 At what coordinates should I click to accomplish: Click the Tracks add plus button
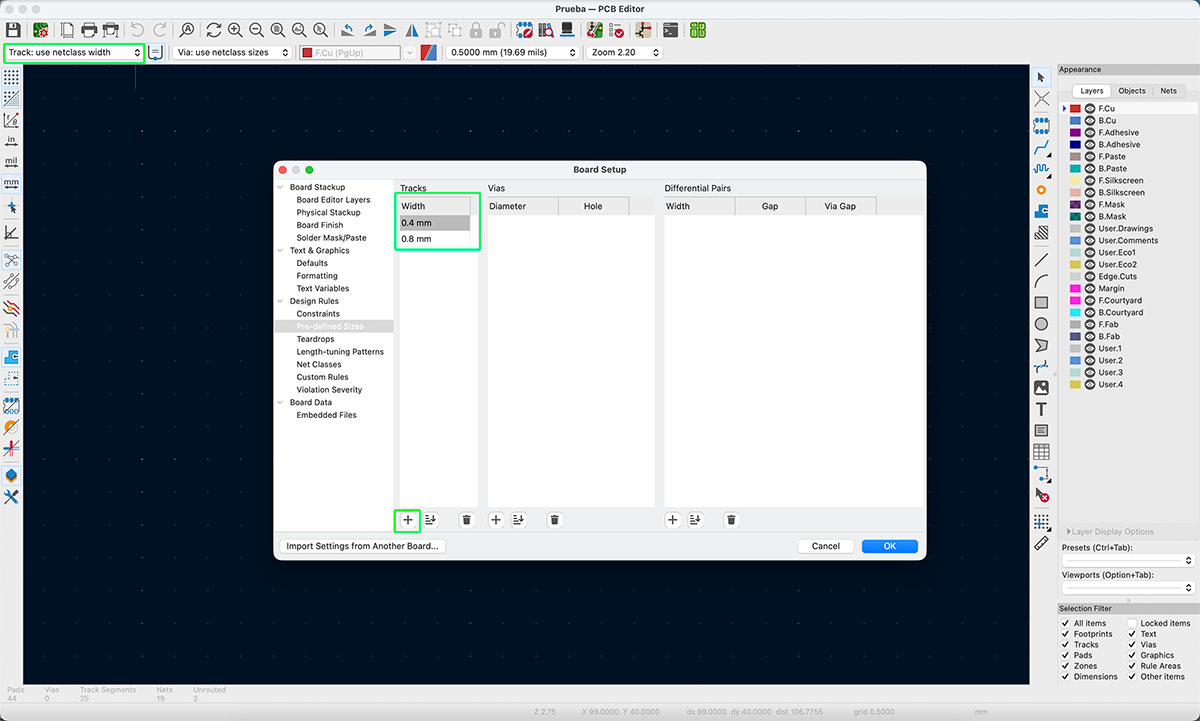(x=407, y=520)
